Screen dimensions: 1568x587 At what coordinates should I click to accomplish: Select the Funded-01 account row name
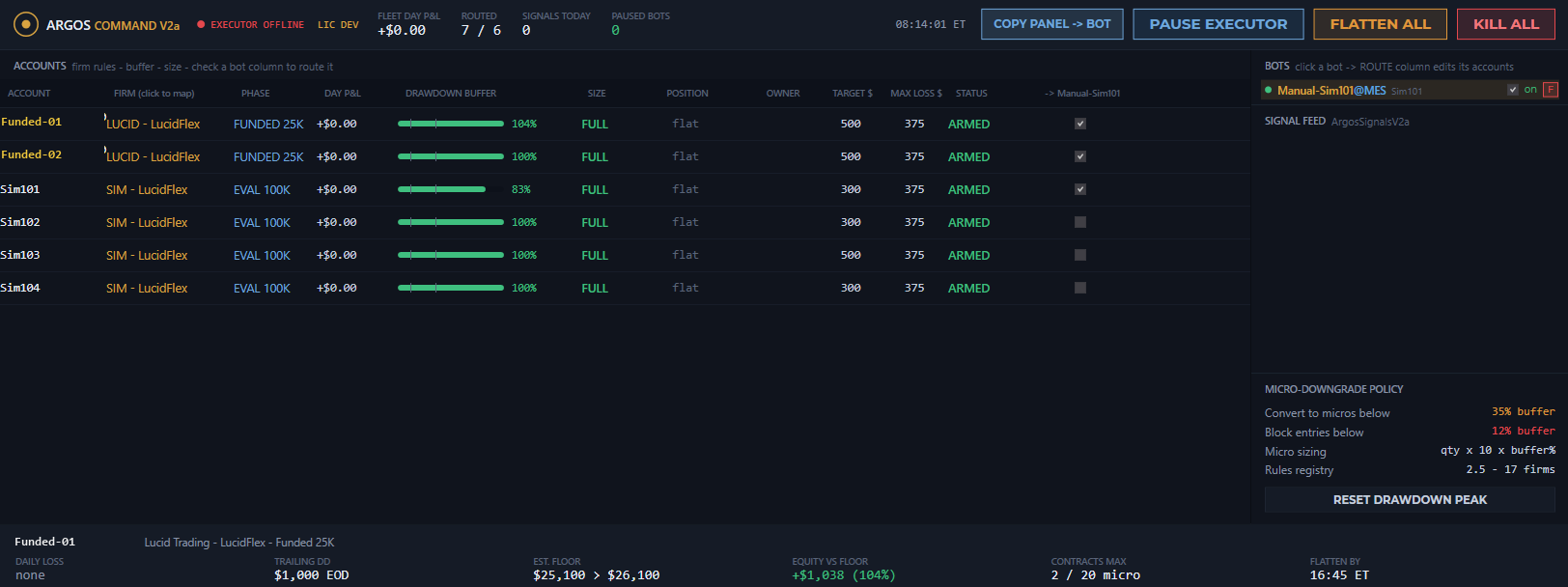(31, 122)
